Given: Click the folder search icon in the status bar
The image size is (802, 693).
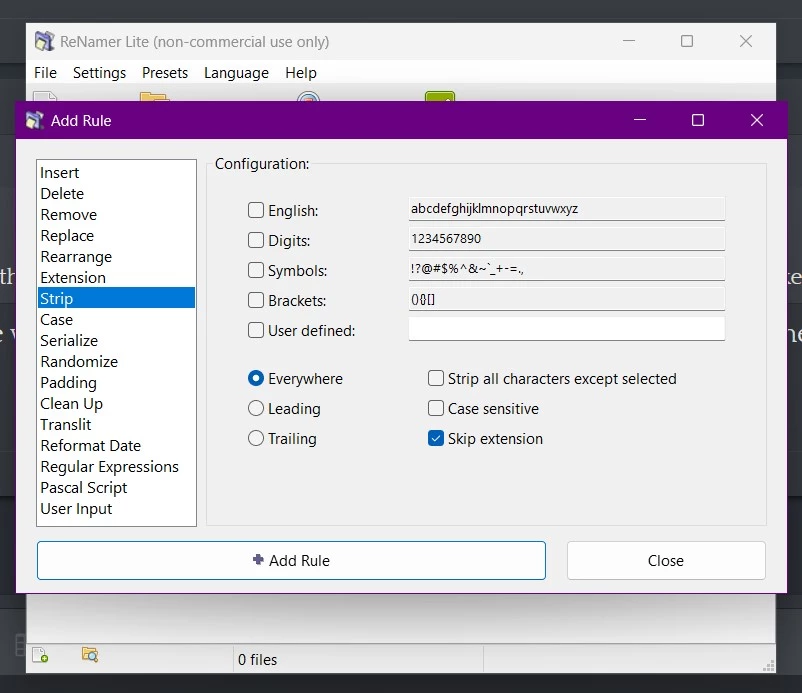Looking at the screenshot, I should (90, 655).
